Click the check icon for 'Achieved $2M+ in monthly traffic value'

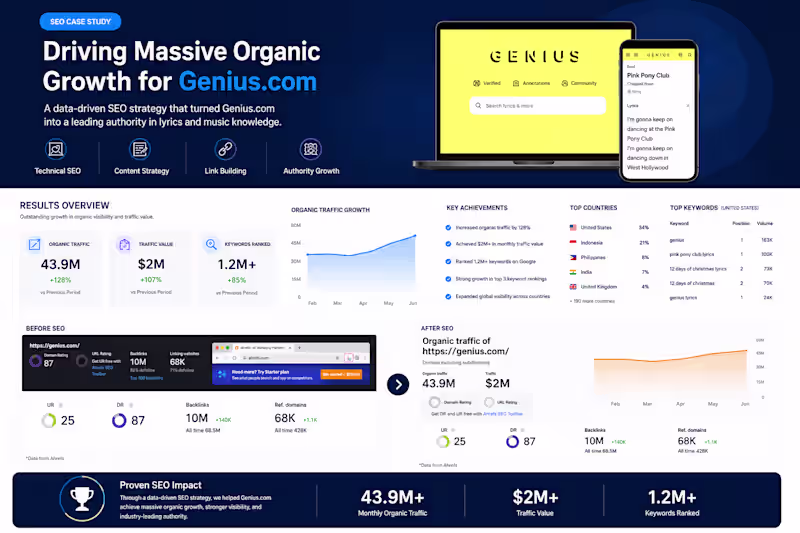pyautogui.click(x=448, y=244)
